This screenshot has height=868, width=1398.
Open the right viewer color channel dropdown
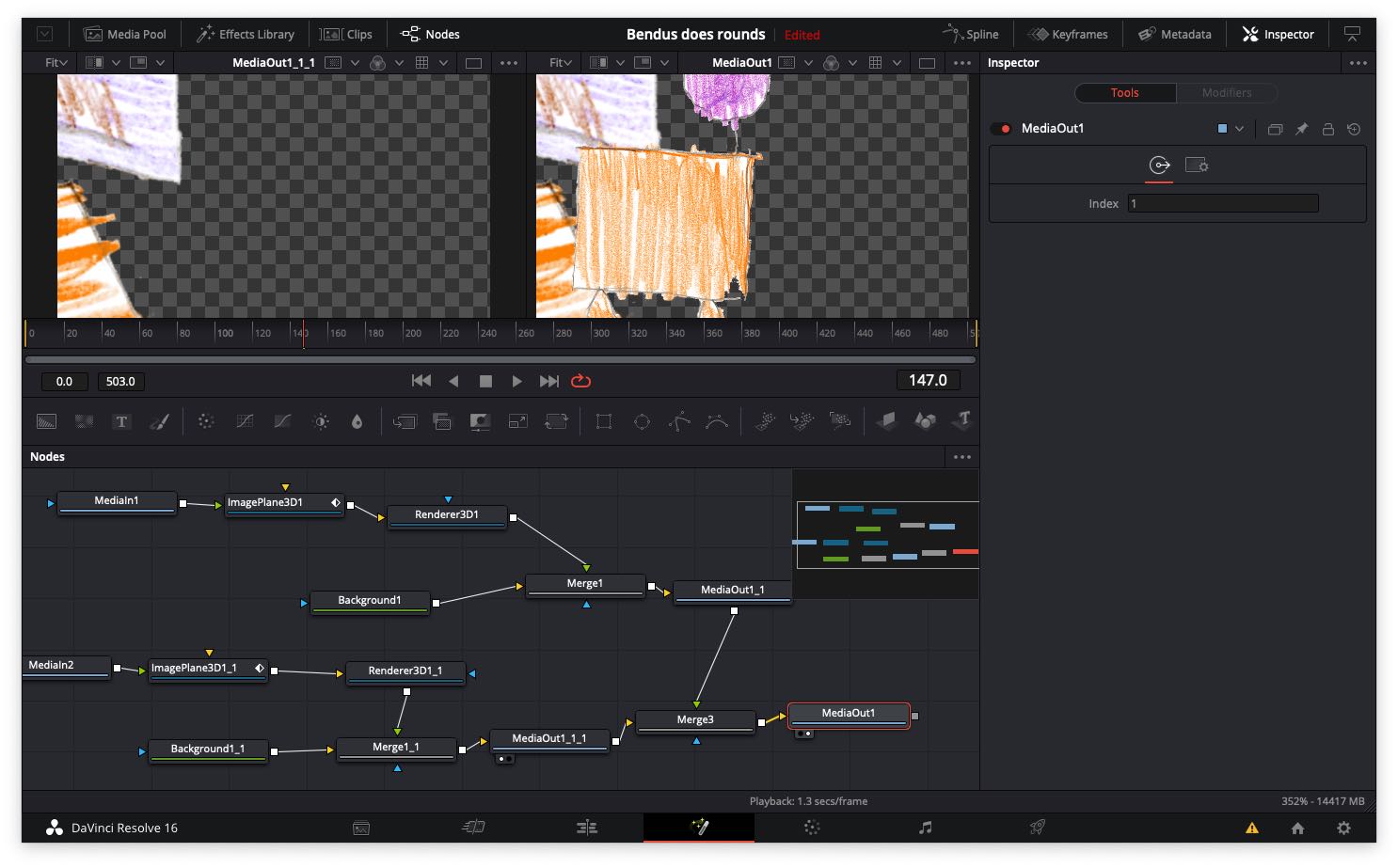852,63
